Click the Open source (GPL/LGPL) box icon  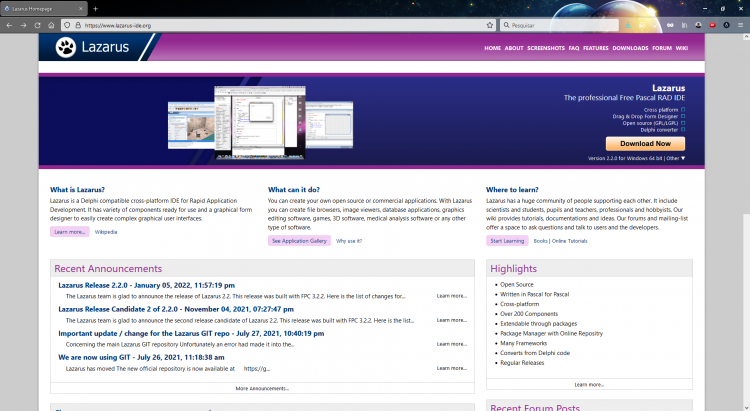(683, 123)
